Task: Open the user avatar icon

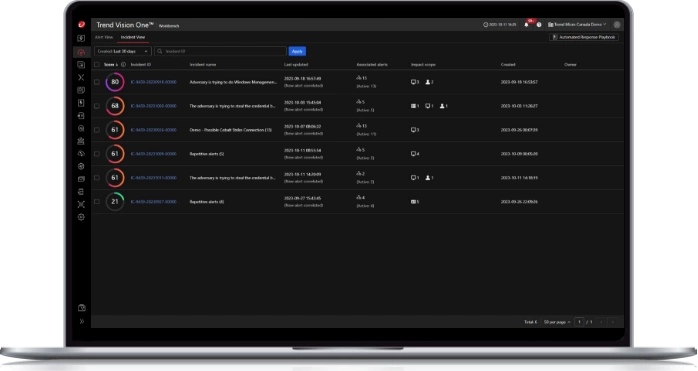Action: 617,25
